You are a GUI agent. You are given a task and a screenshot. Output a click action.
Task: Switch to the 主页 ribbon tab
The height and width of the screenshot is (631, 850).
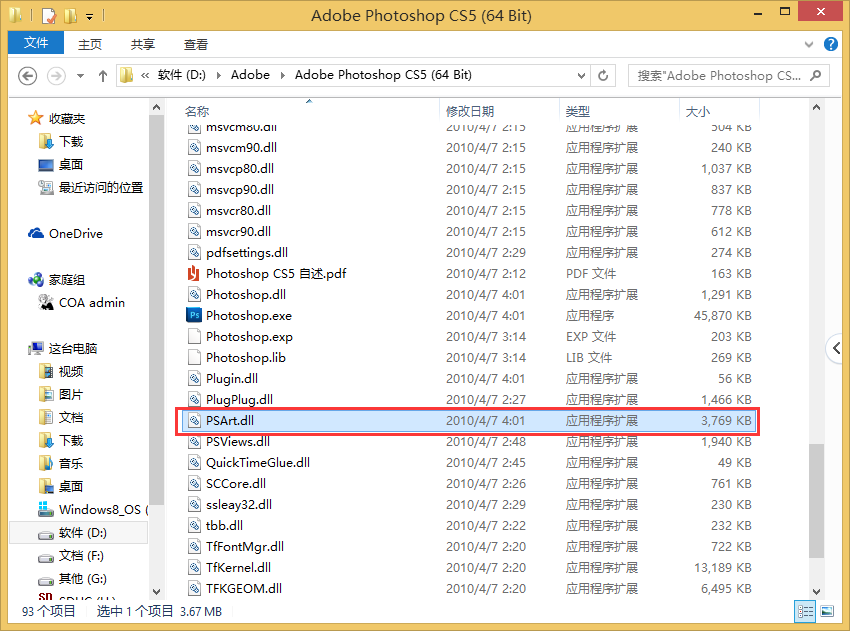[x=89, y=44]
